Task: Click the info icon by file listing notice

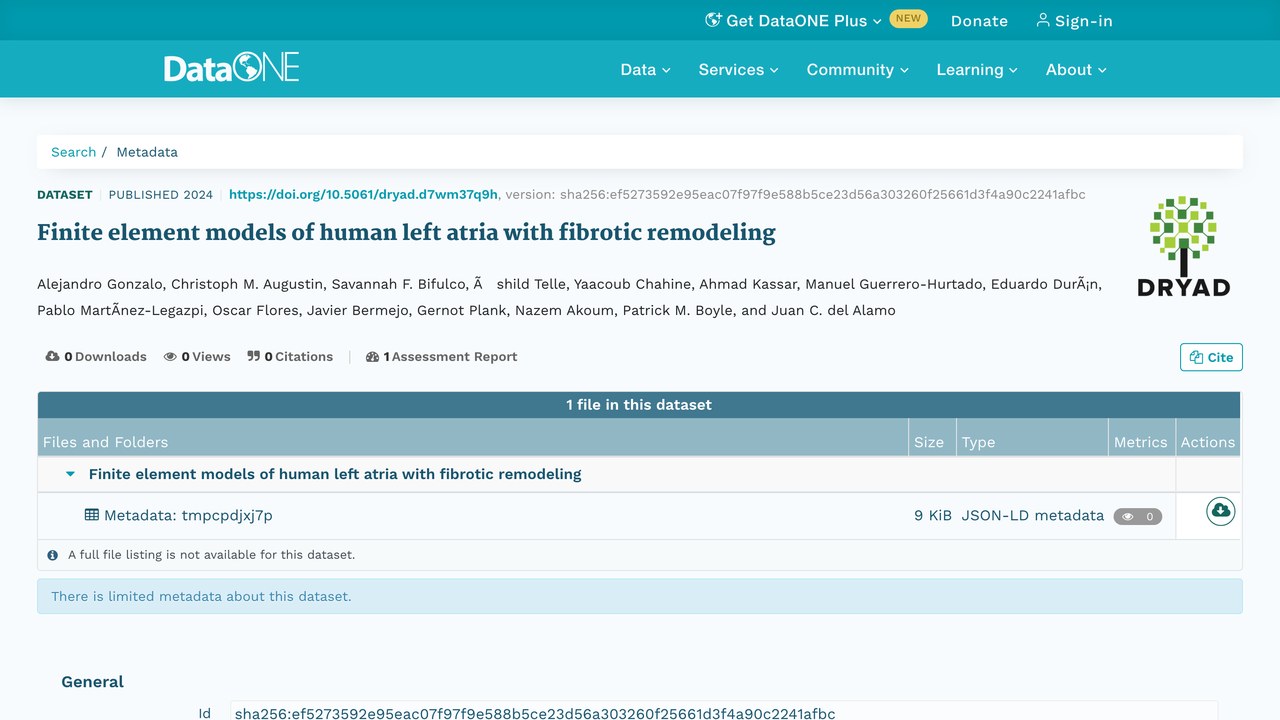Action: (53, 555)
